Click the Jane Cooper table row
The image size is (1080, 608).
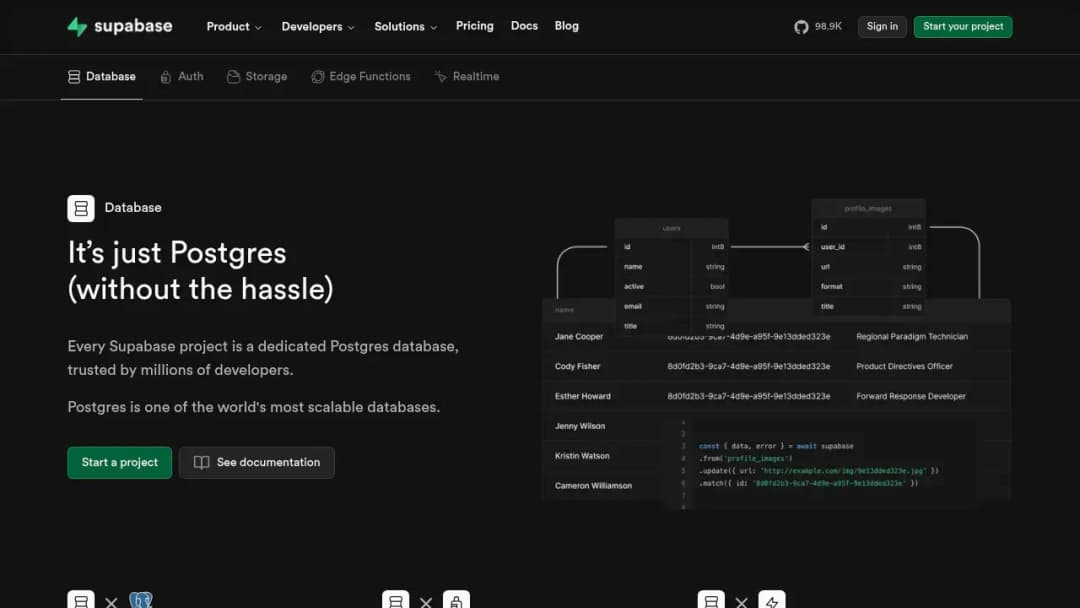(x=776, y=337)
